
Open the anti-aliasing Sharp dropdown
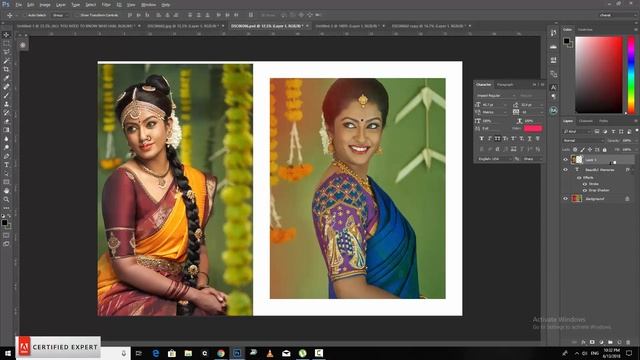pyautogui.click(x=533, y=159)
